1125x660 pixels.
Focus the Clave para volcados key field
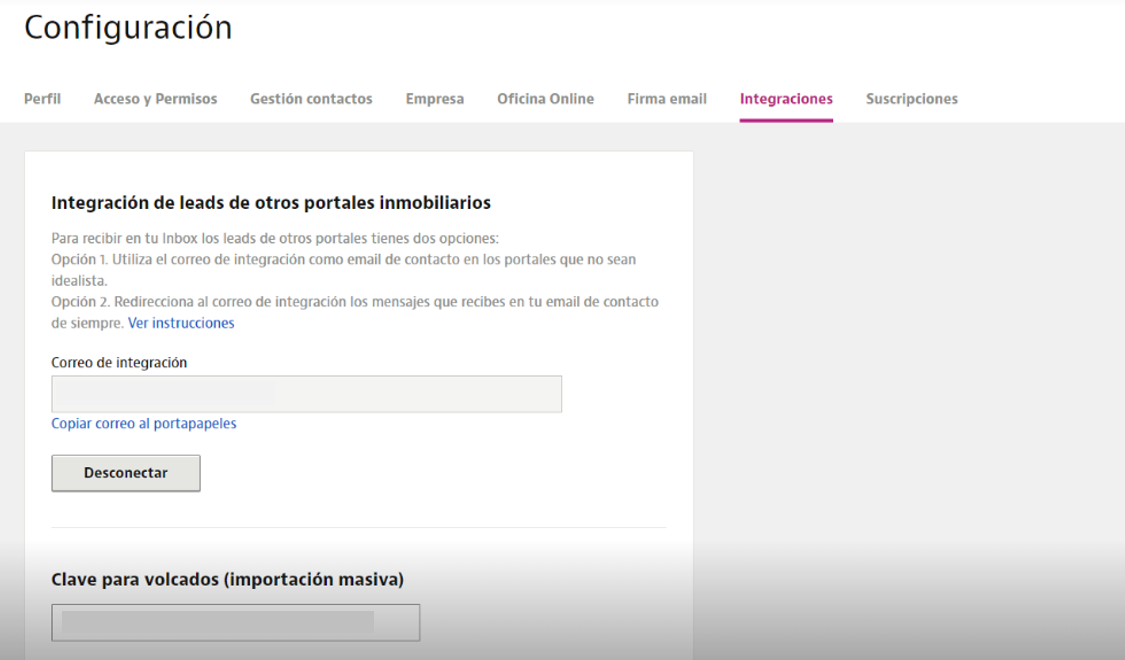(235, 622)
